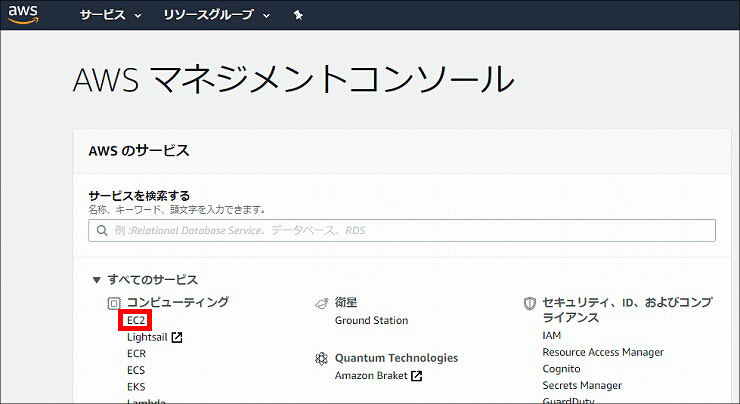Open the EC2 service link

[136, 320]
